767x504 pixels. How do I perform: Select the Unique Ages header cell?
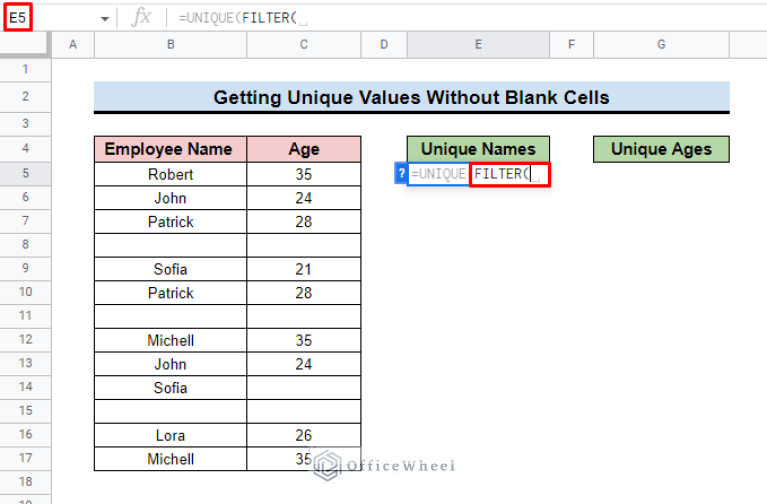tap(661, 149)
